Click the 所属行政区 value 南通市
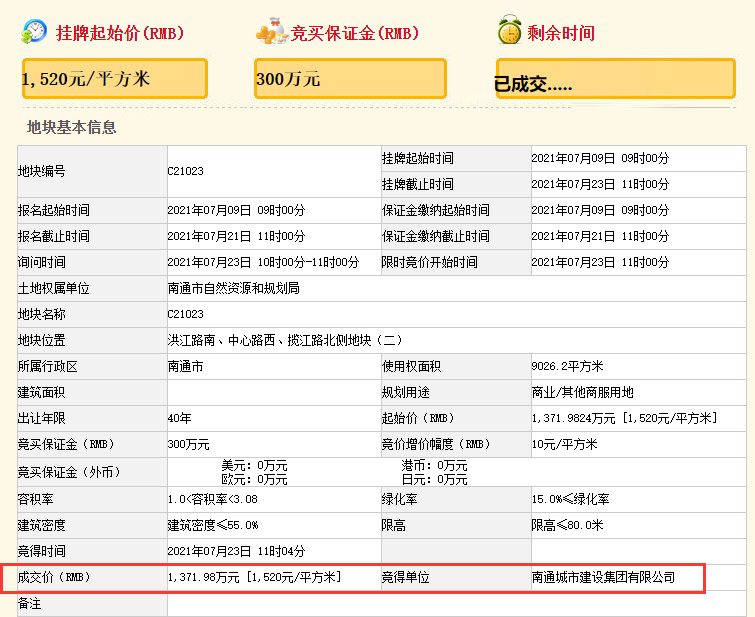Viewport: 755px width, 617px height. pos(185,366)
